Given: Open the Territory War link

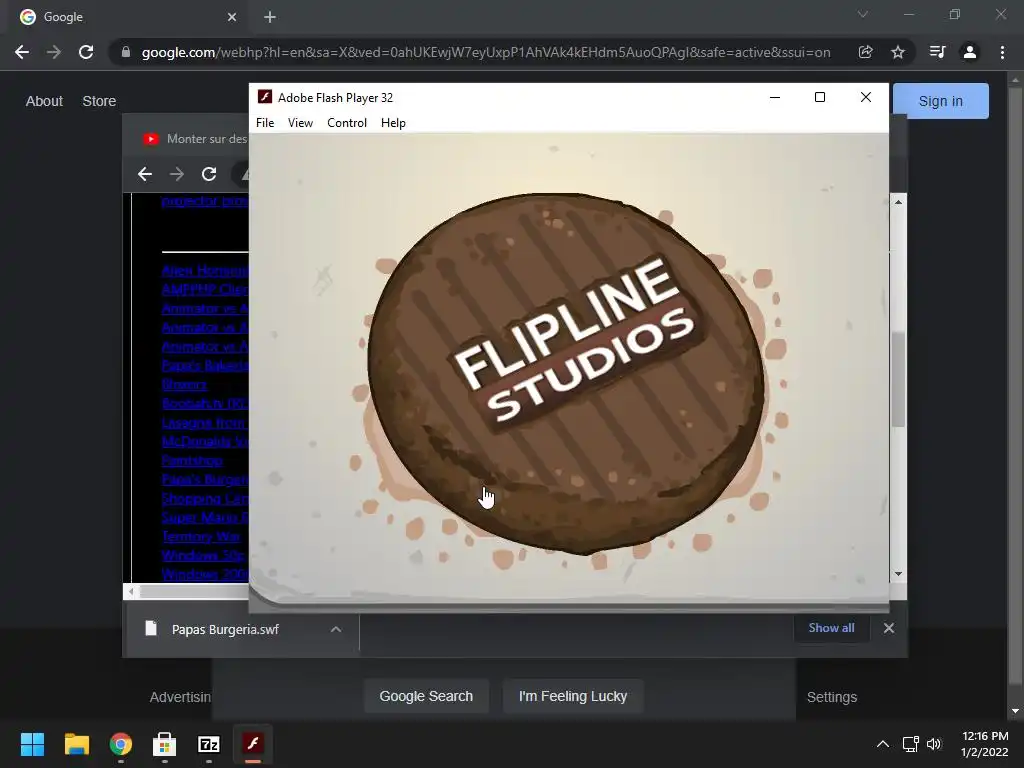Looking at the screenshot, I should (x=200, y=536).
